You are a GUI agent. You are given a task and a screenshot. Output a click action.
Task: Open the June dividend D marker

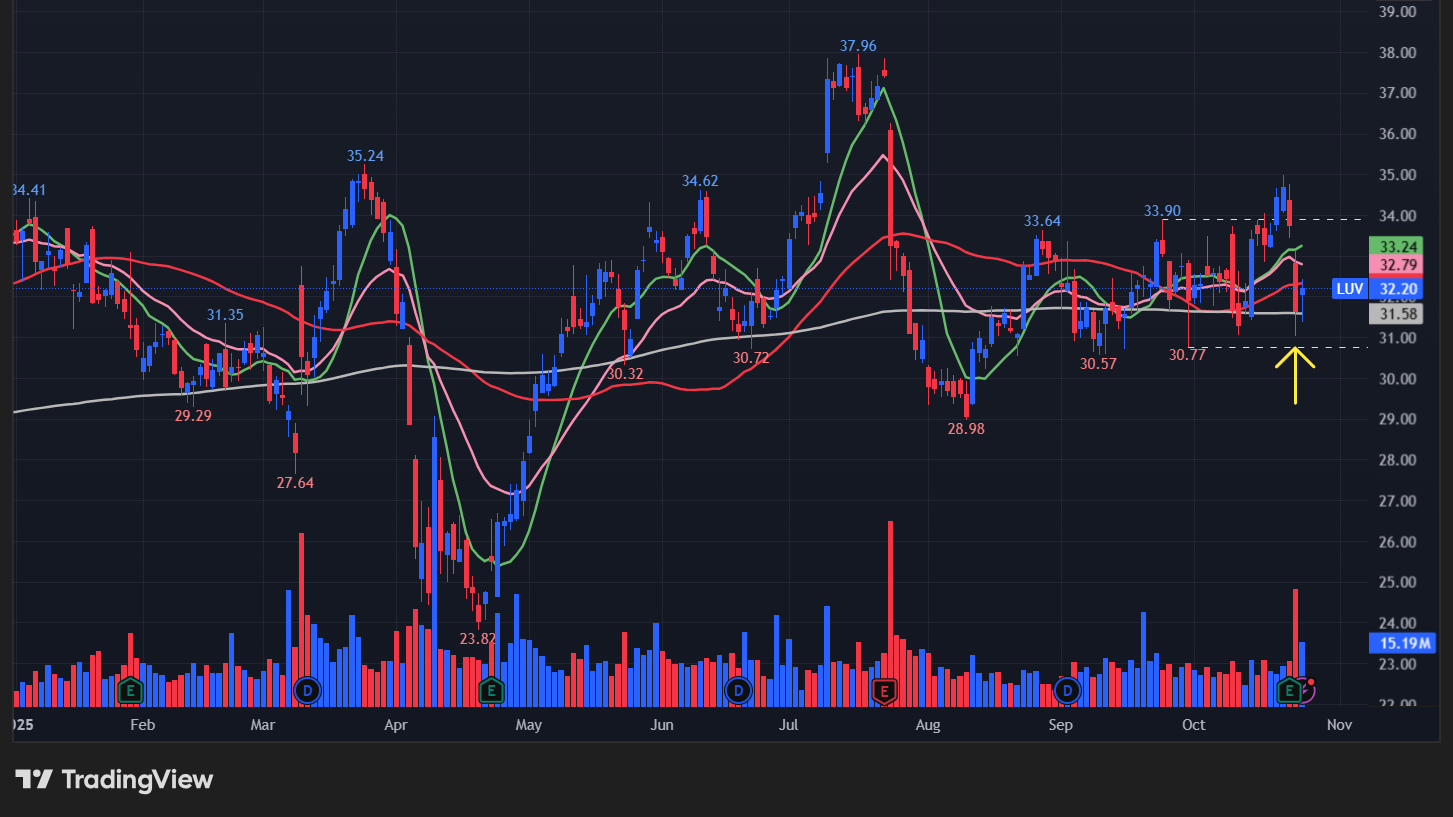[x=738, y=690]
